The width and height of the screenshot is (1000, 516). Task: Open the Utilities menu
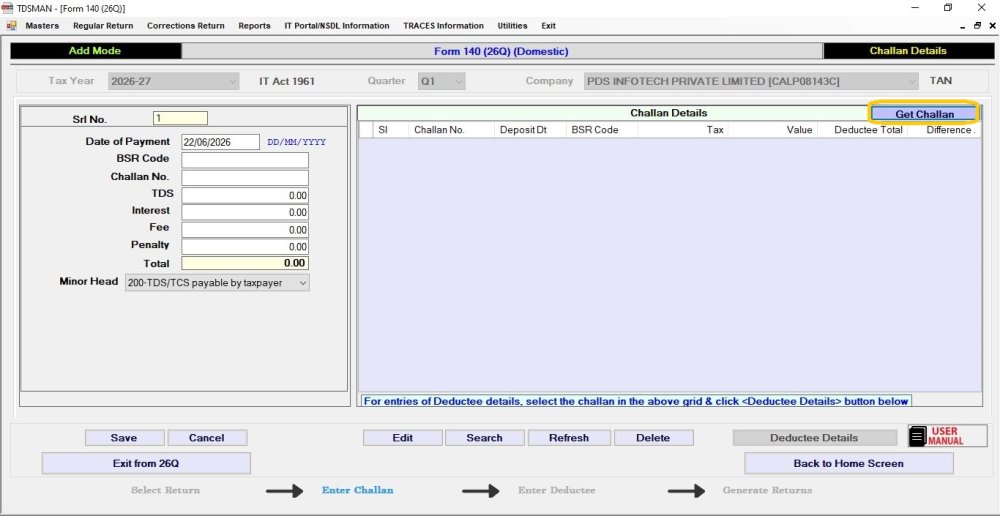pyautogui.click(x=512, y=26)
